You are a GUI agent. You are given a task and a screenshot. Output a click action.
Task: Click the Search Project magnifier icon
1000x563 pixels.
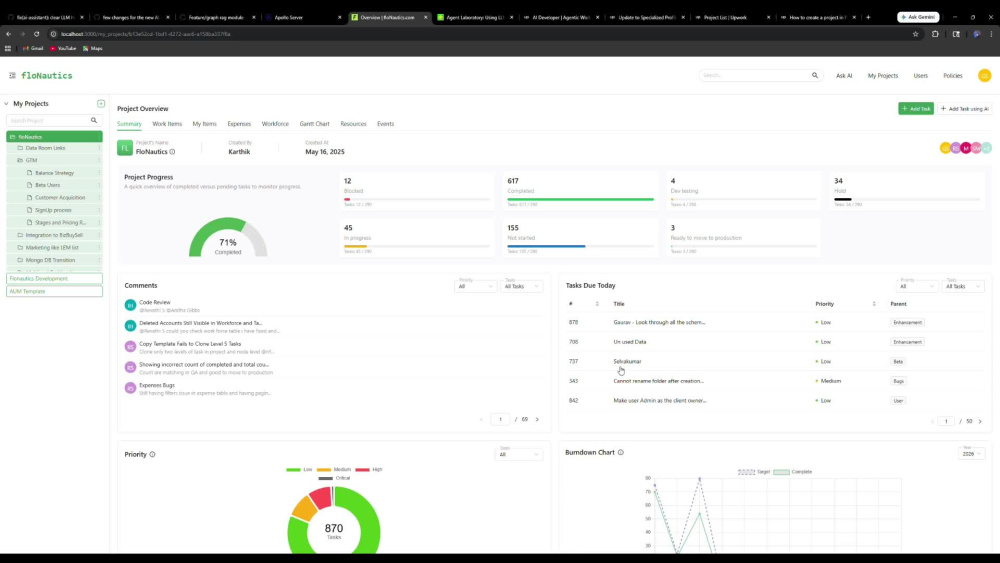click(94, 121)
